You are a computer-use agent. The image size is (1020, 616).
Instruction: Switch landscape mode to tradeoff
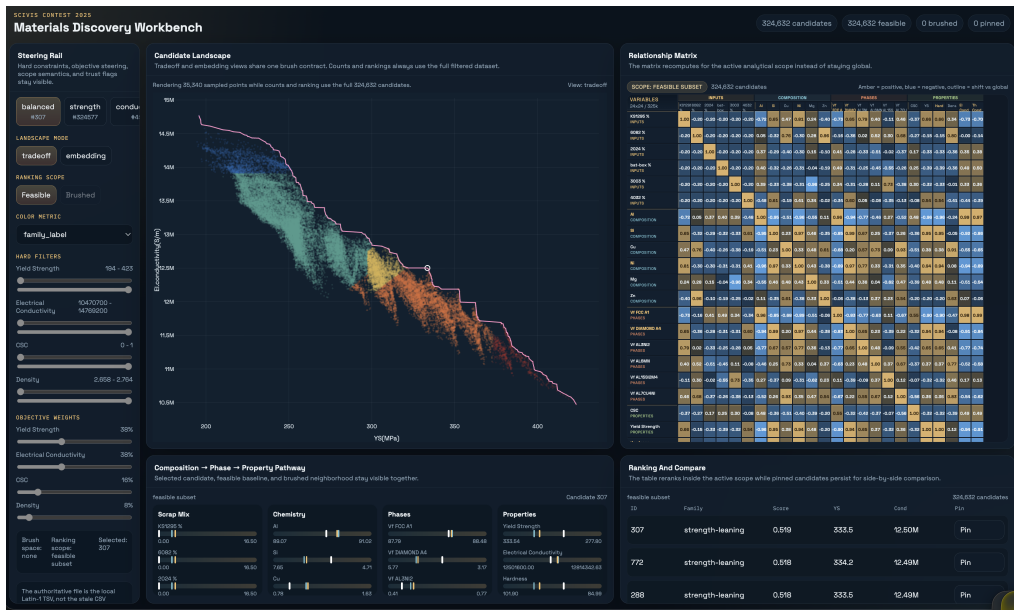[36, 156]
